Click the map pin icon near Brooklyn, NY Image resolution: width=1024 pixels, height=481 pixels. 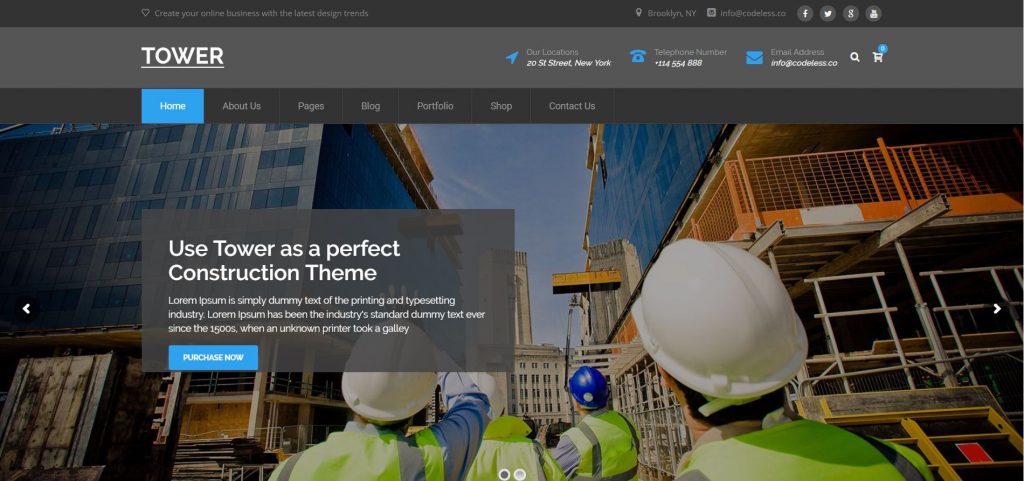(x=639, y=12)
